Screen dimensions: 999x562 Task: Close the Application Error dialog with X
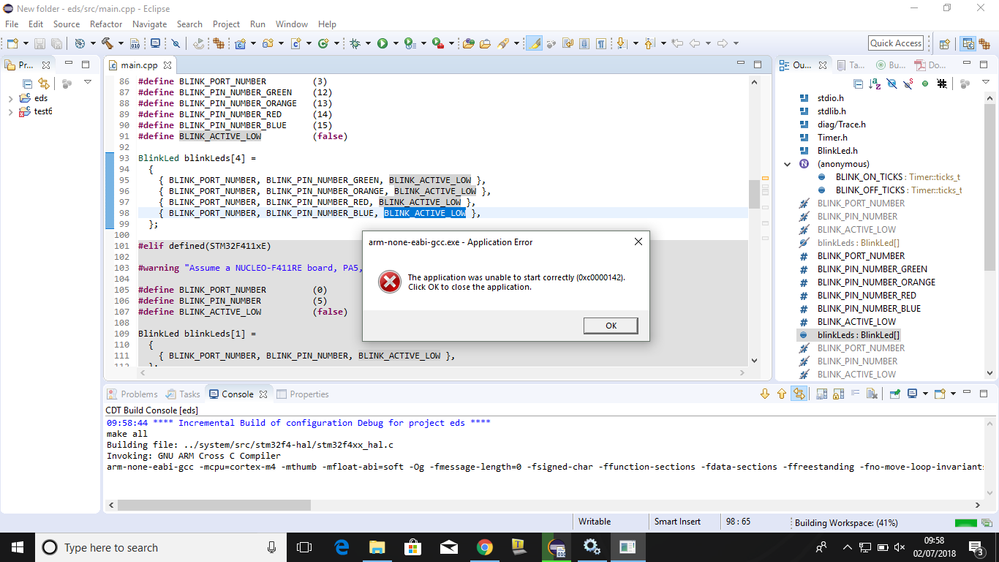(x=638, y=241)
